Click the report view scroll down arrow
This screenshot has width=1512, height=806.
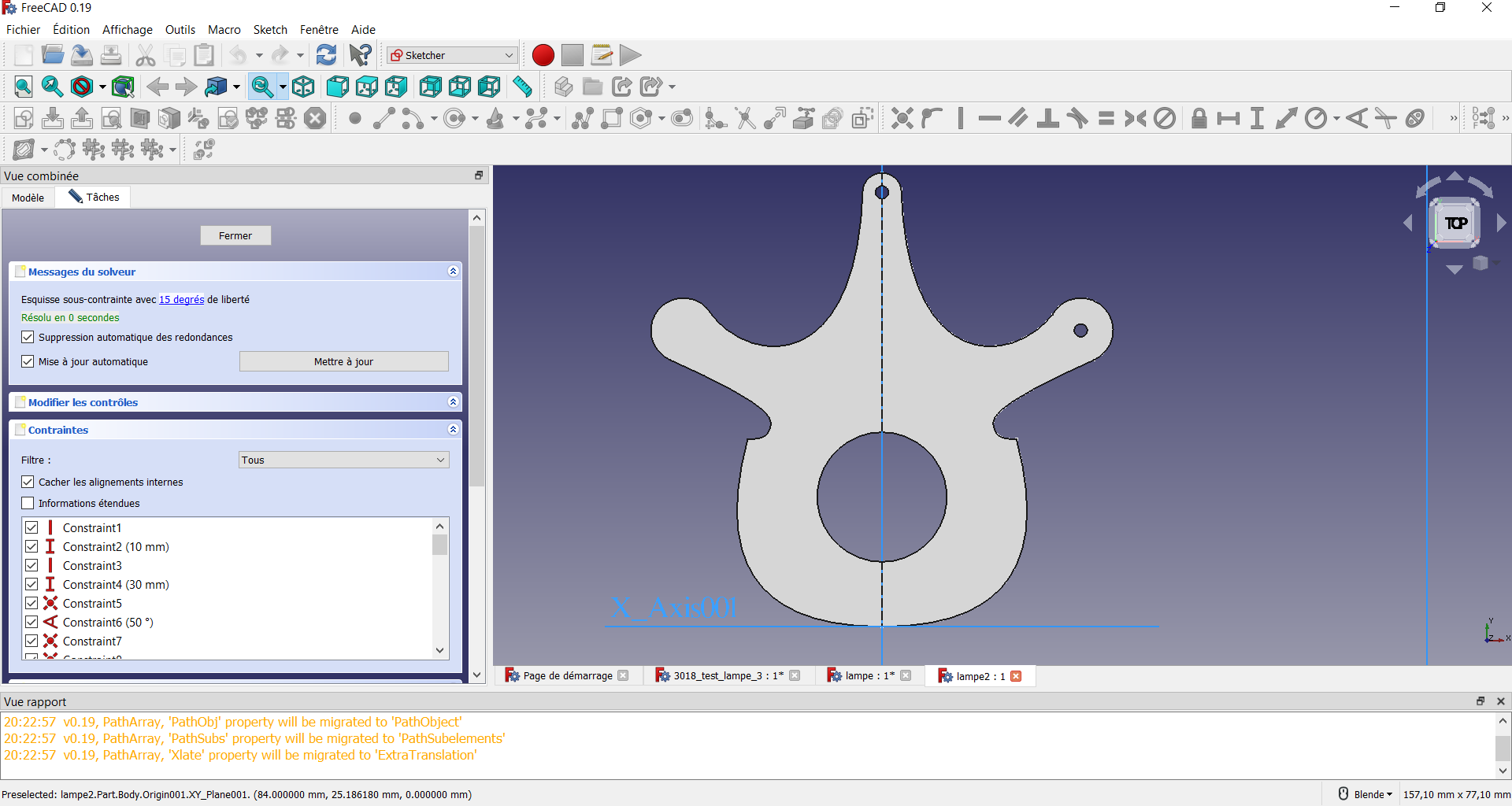(x=1503, y=771)
